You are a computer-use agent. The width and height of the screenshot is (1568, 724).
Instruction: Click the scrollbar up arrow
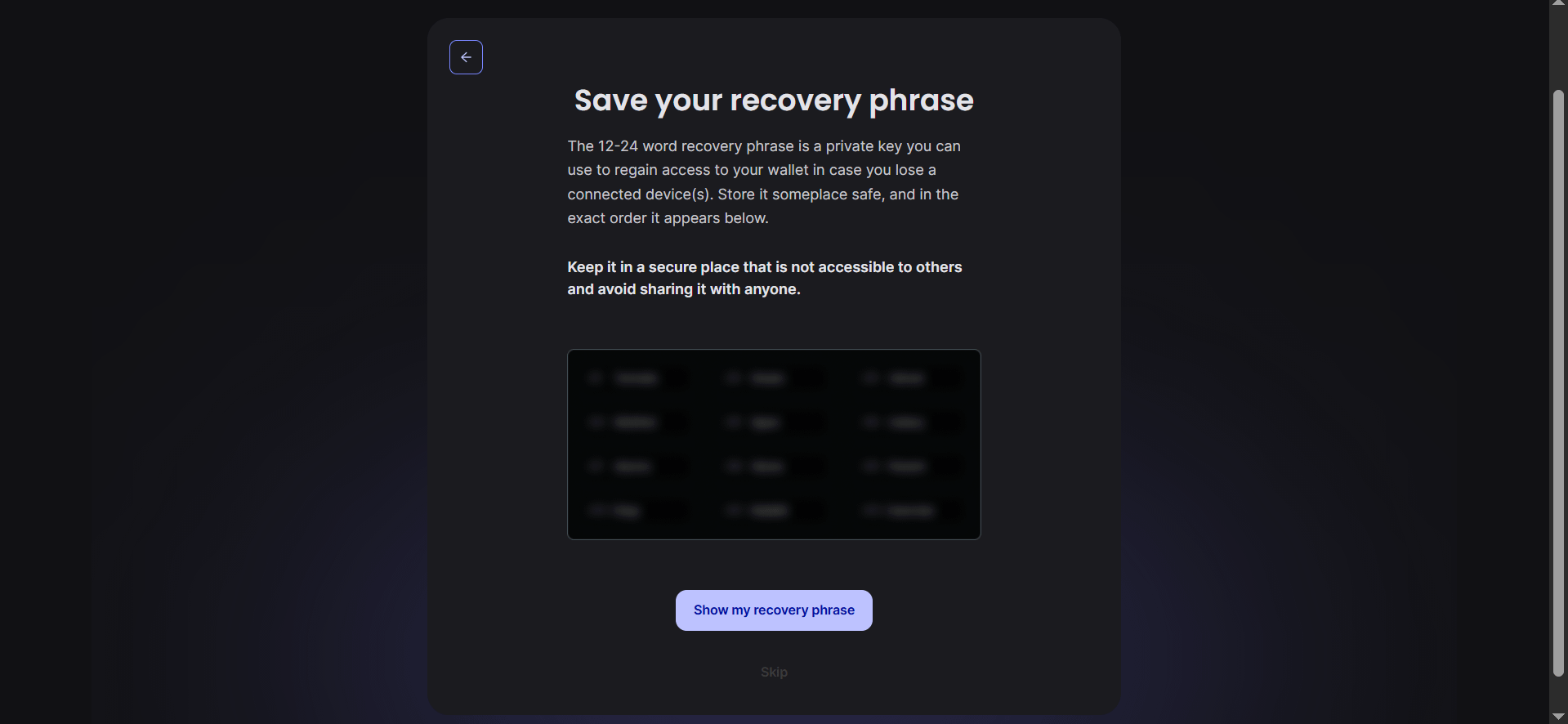pos(1558,4)
